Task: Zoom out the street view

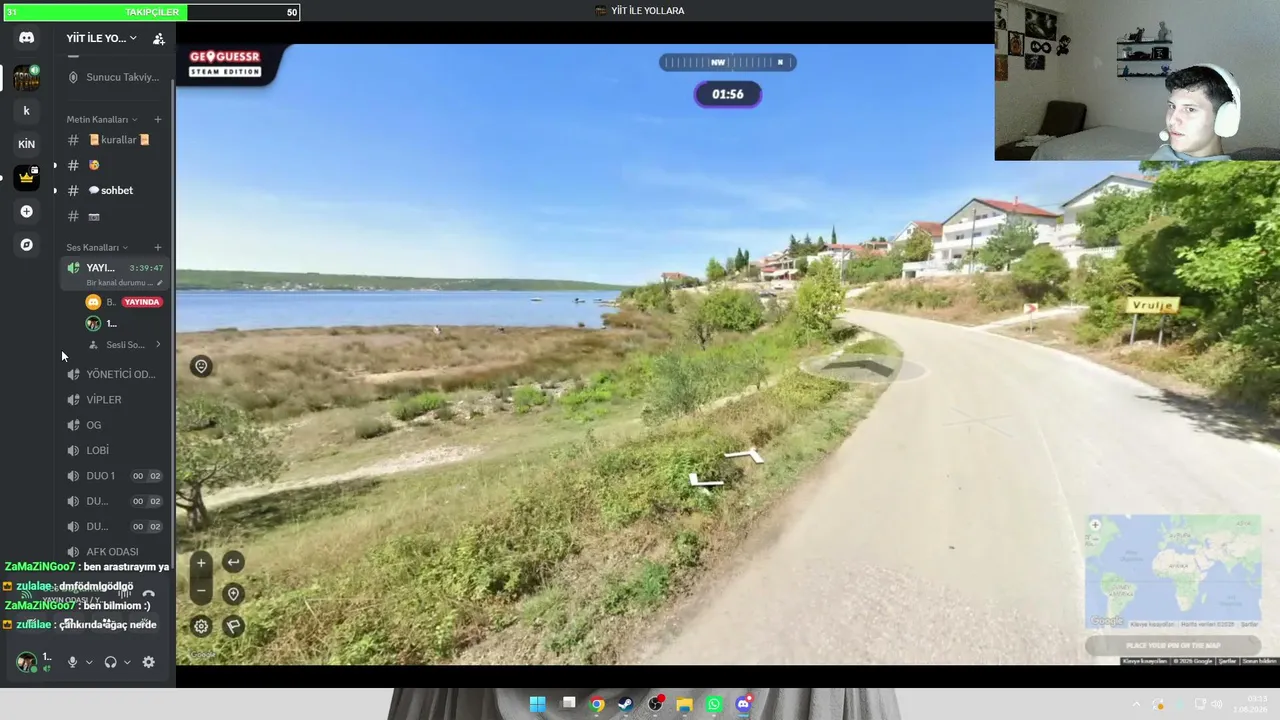Action: point(201,590)
